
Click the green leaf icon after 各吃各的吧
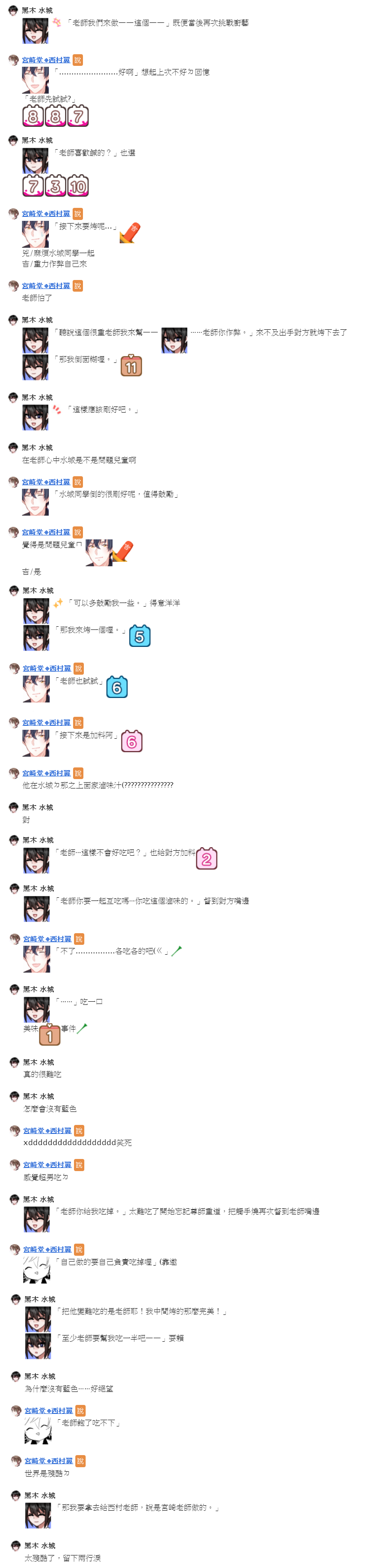pyautogui.click(x=177, y=951)
